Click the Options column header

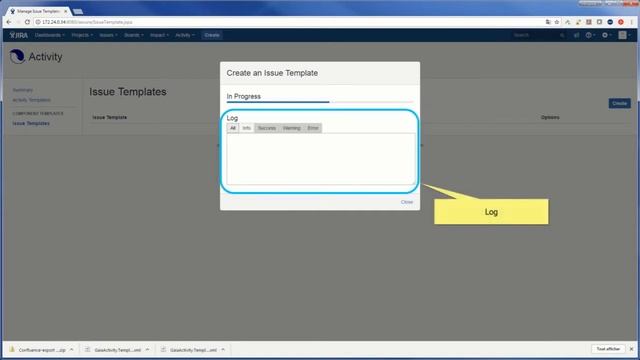pyautogui.click(x=550, y=118)
